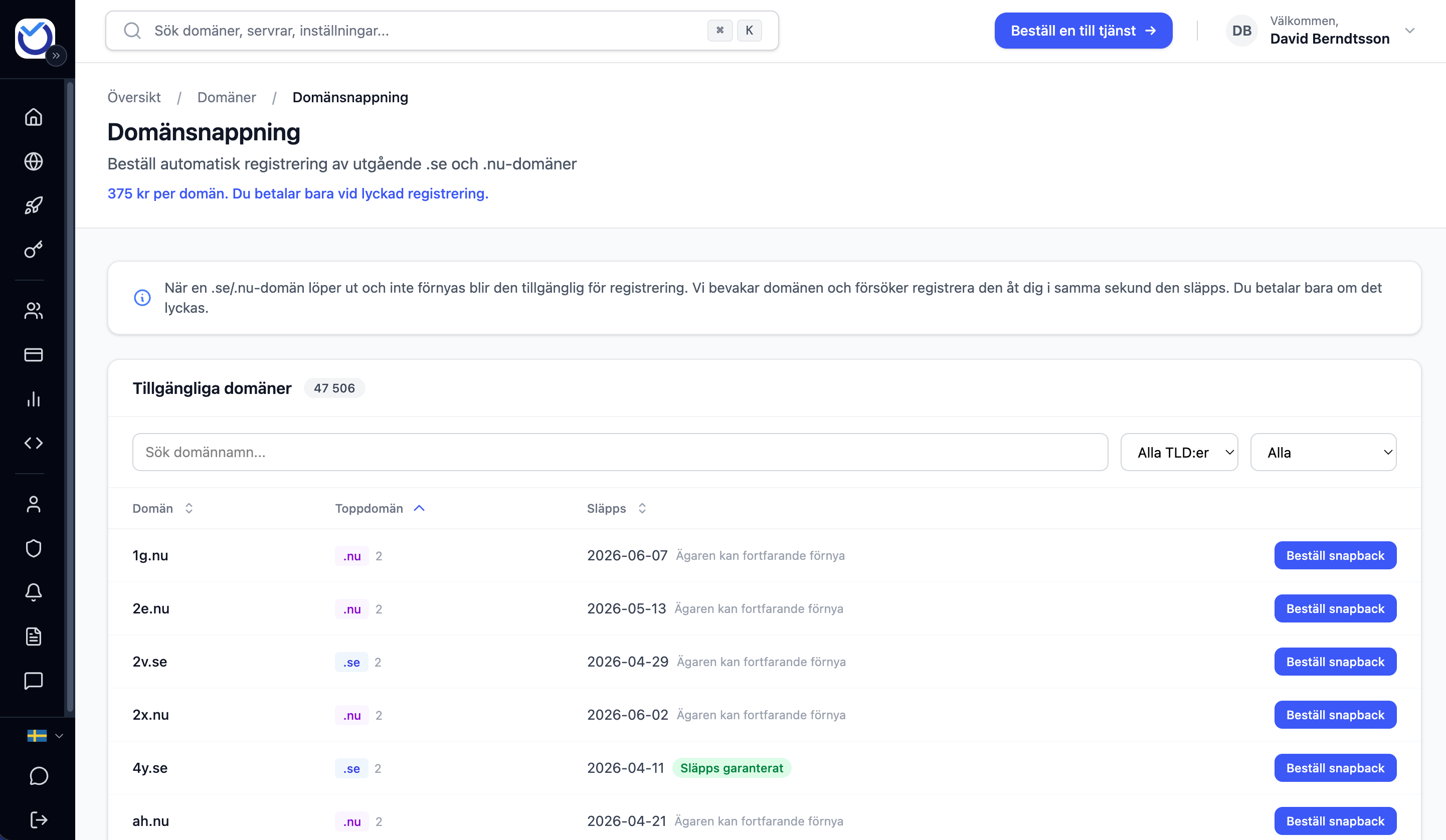Open the key icon in sidebar
This screenshot has height=840, width=1446.
33,250
